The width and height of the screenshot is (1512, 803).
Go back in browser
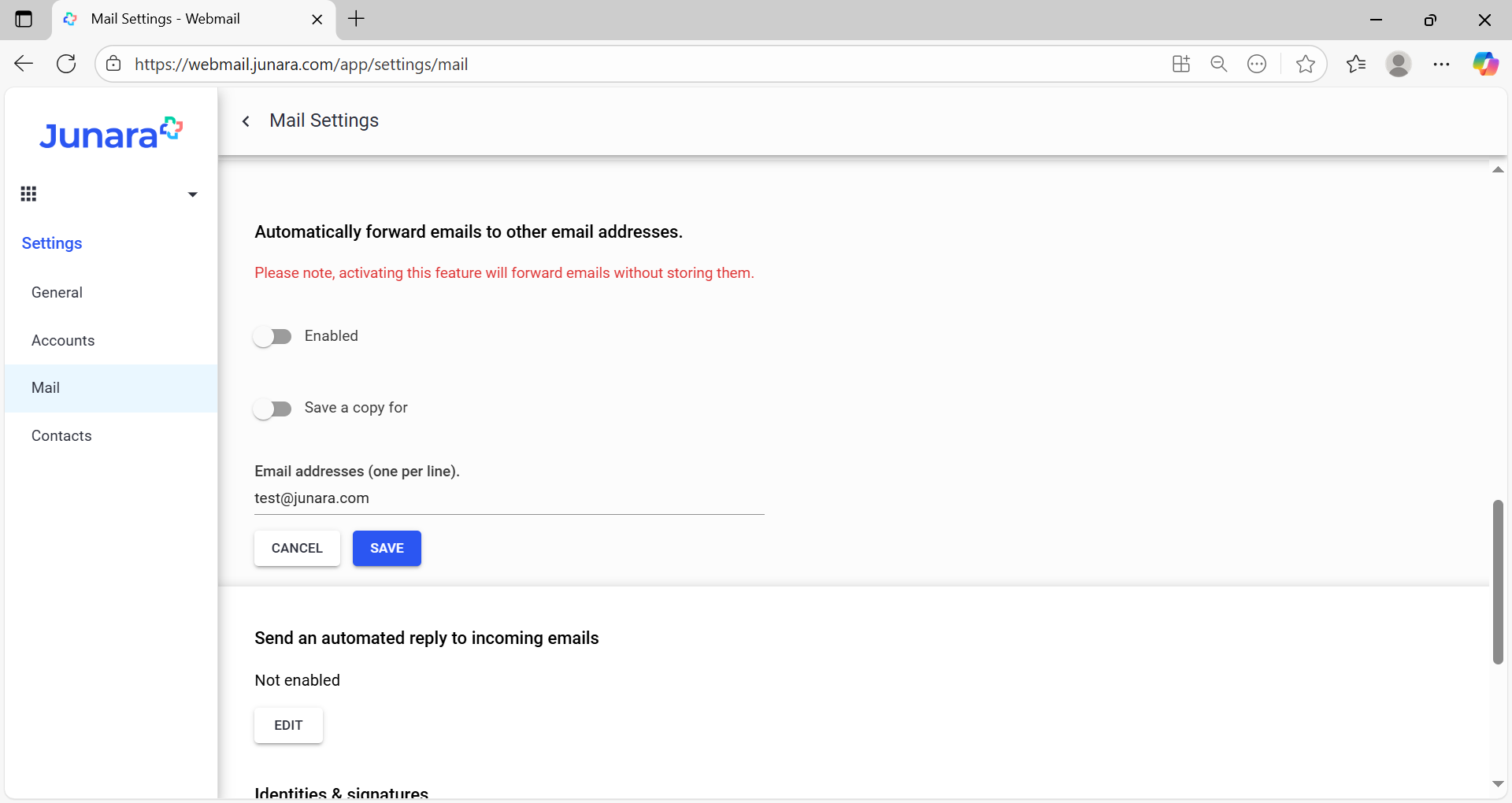tap(24, 64)
